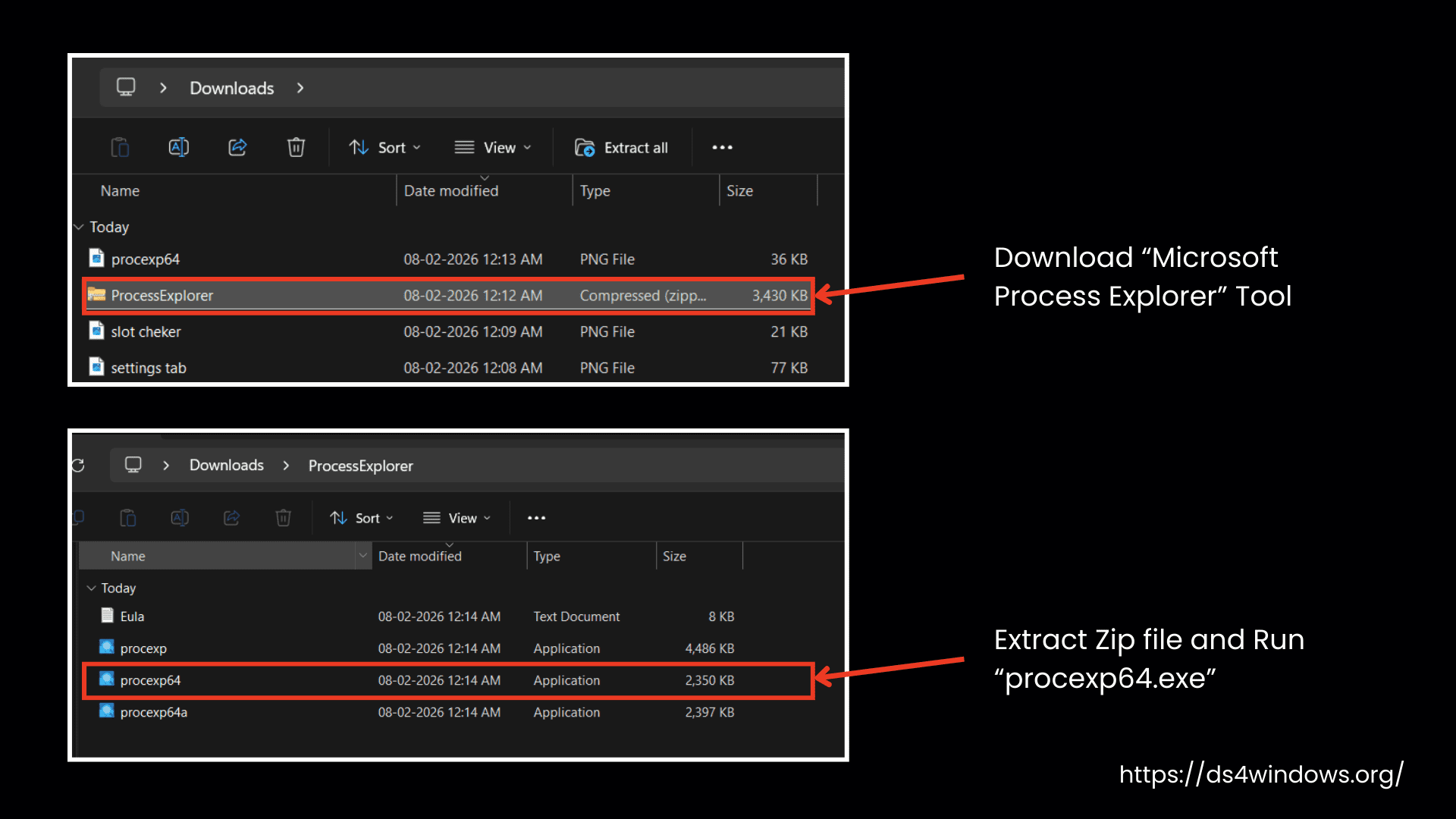Viewport: 1456px width, 819px height.
Task: Click the Eula document icon
Action: 107,615
